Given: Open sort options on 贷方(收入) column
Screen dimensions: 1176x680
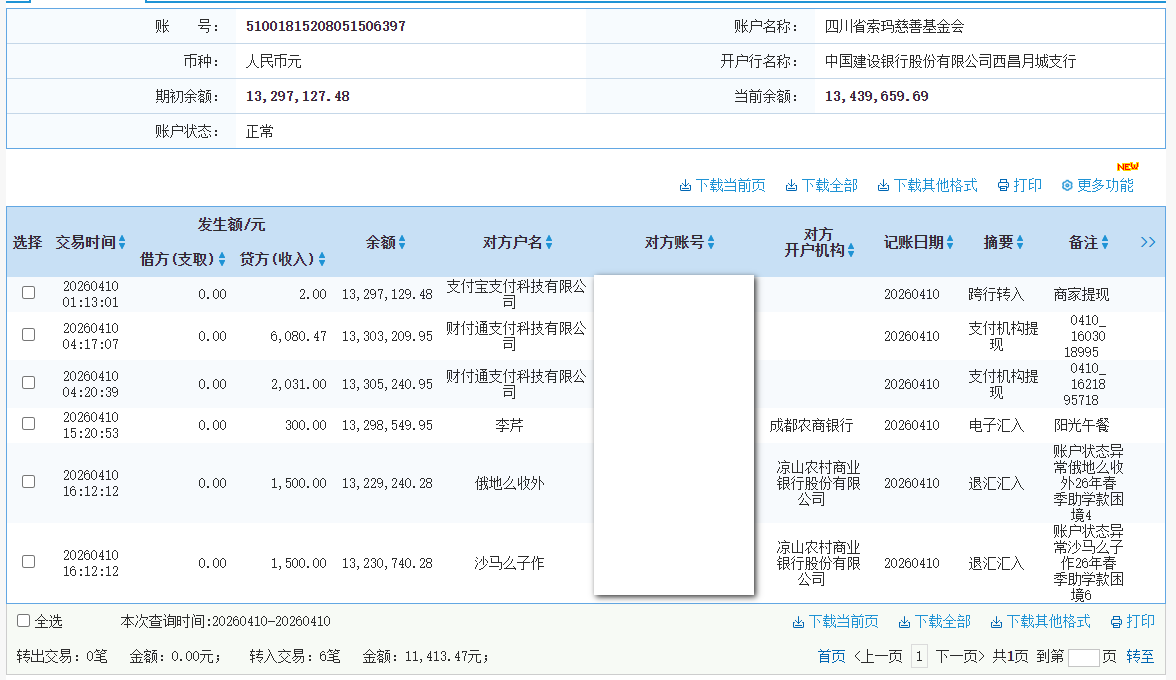Looking at the screenshot, I should (320, 258).
